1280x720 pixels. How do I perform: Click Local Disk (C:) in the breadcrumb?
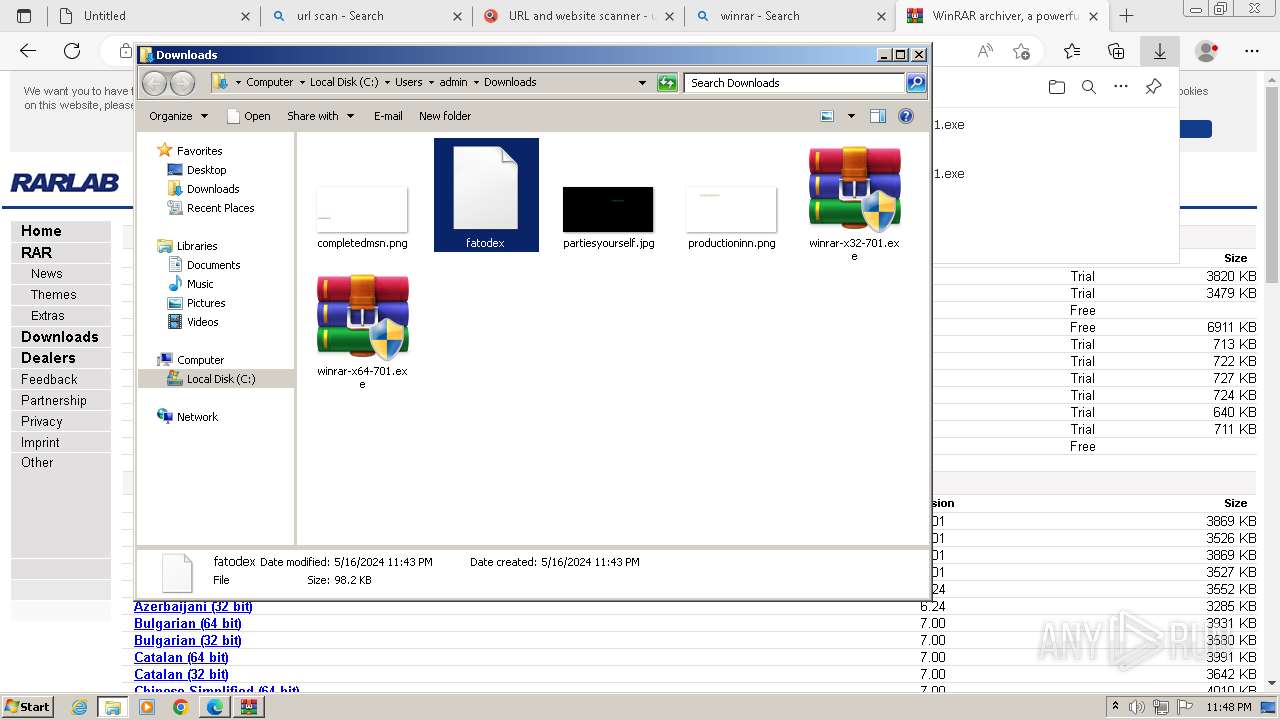[x=344, y=82]
